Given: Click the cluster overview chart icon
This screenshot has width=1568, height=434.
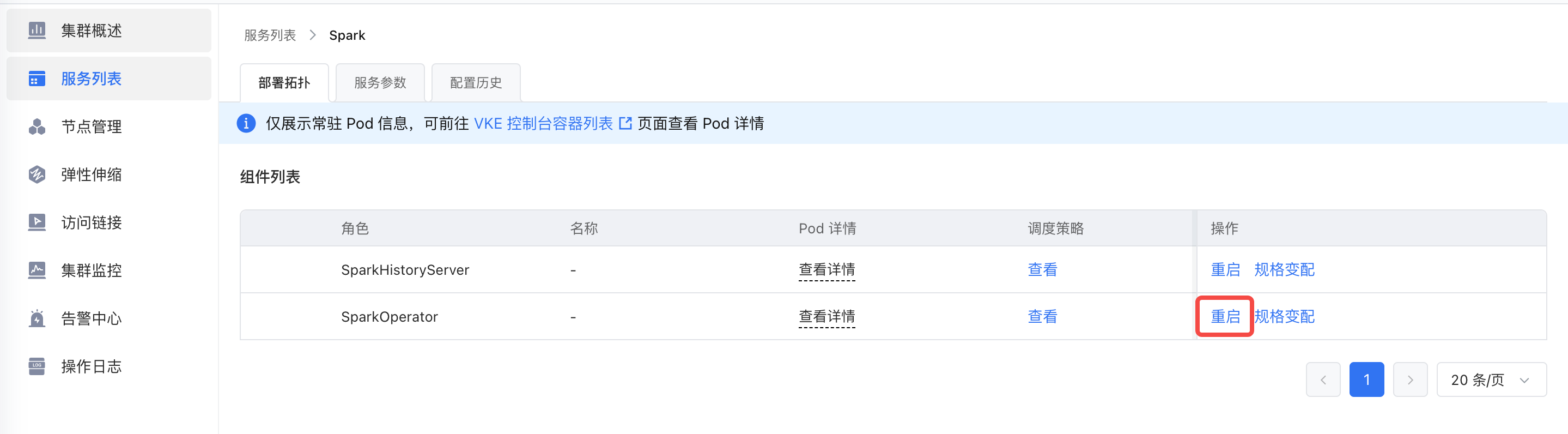Looking at the screenshot, I should (37, 30).
